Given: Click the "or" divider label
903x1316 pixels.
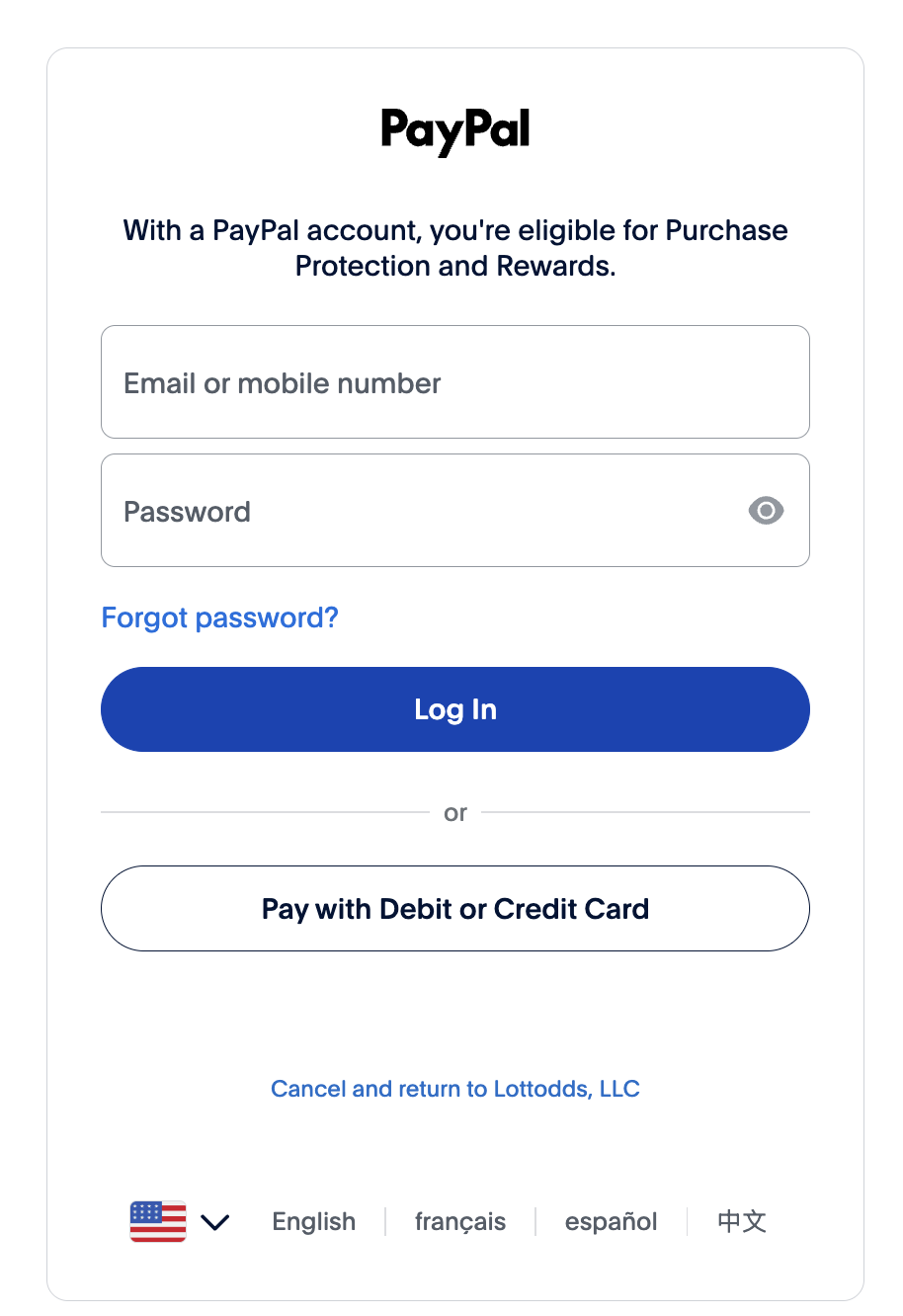Looking at the screenshot, I should (455, 813).
